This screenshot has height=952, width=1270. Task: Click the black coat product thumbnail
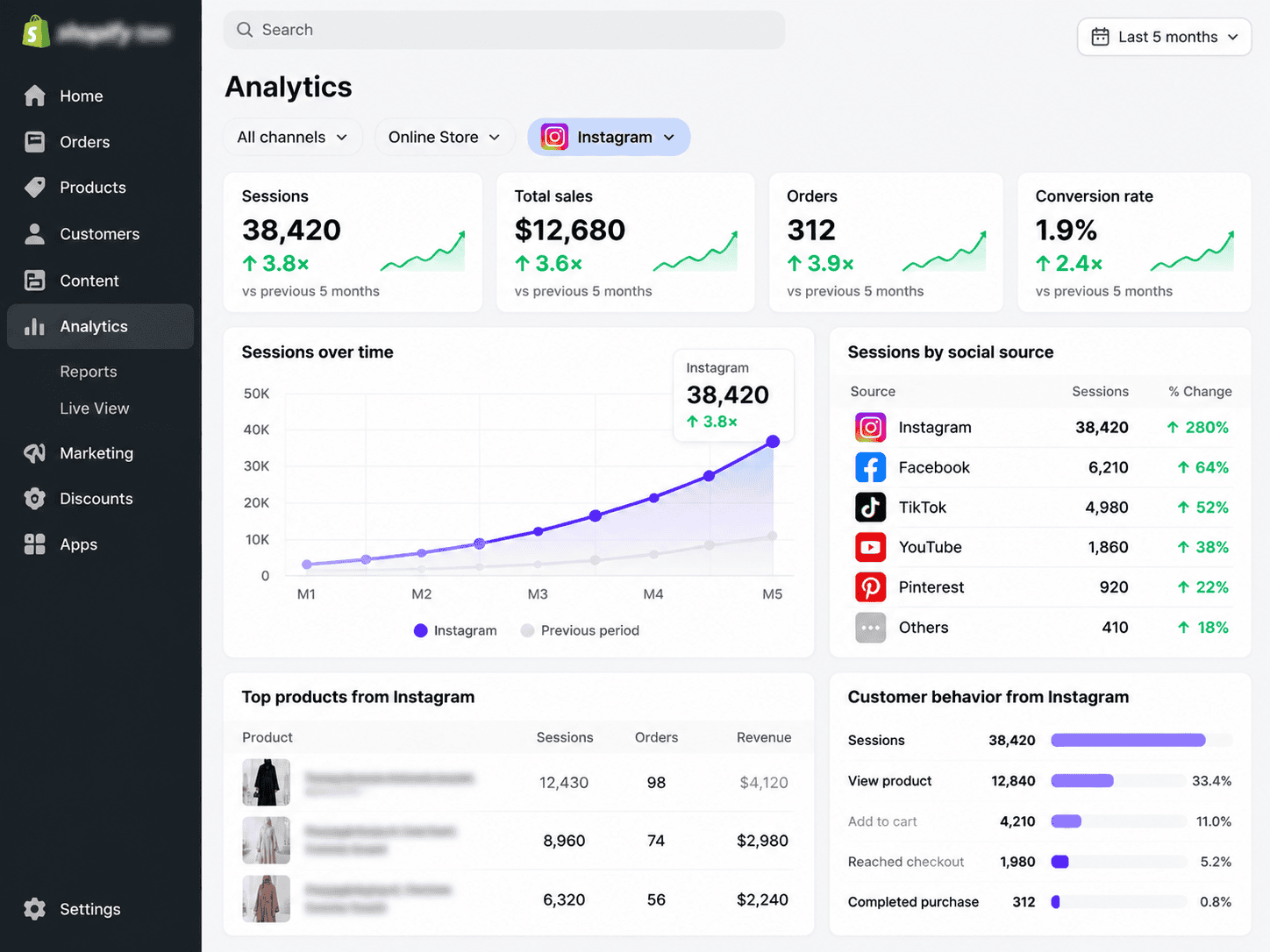[266, 782]
